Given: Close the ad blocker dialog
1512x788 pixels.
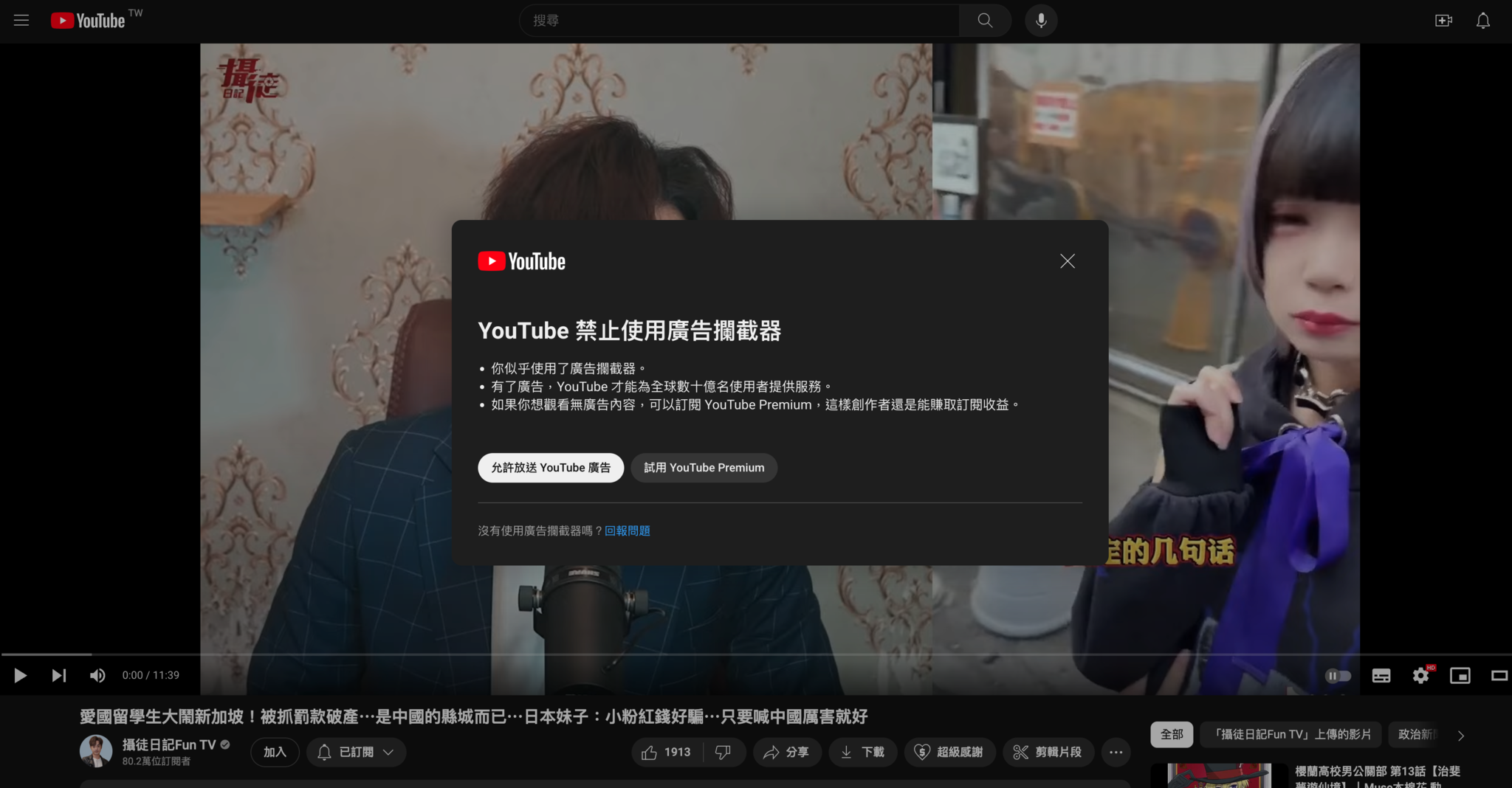Looking at the screenshot, I should point(1068,261).
